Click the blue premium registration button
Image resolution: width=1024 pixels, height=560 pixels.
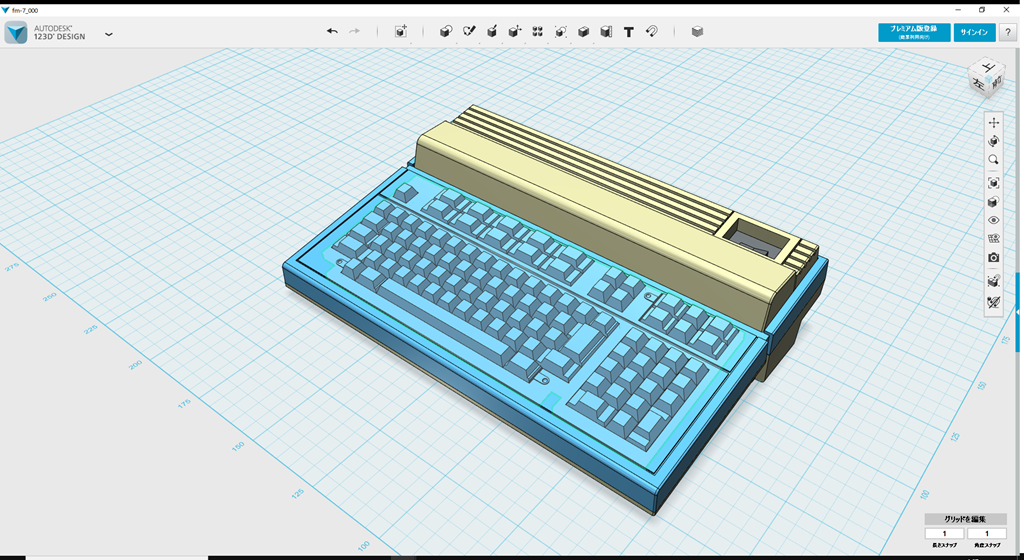tap(913, 32)
